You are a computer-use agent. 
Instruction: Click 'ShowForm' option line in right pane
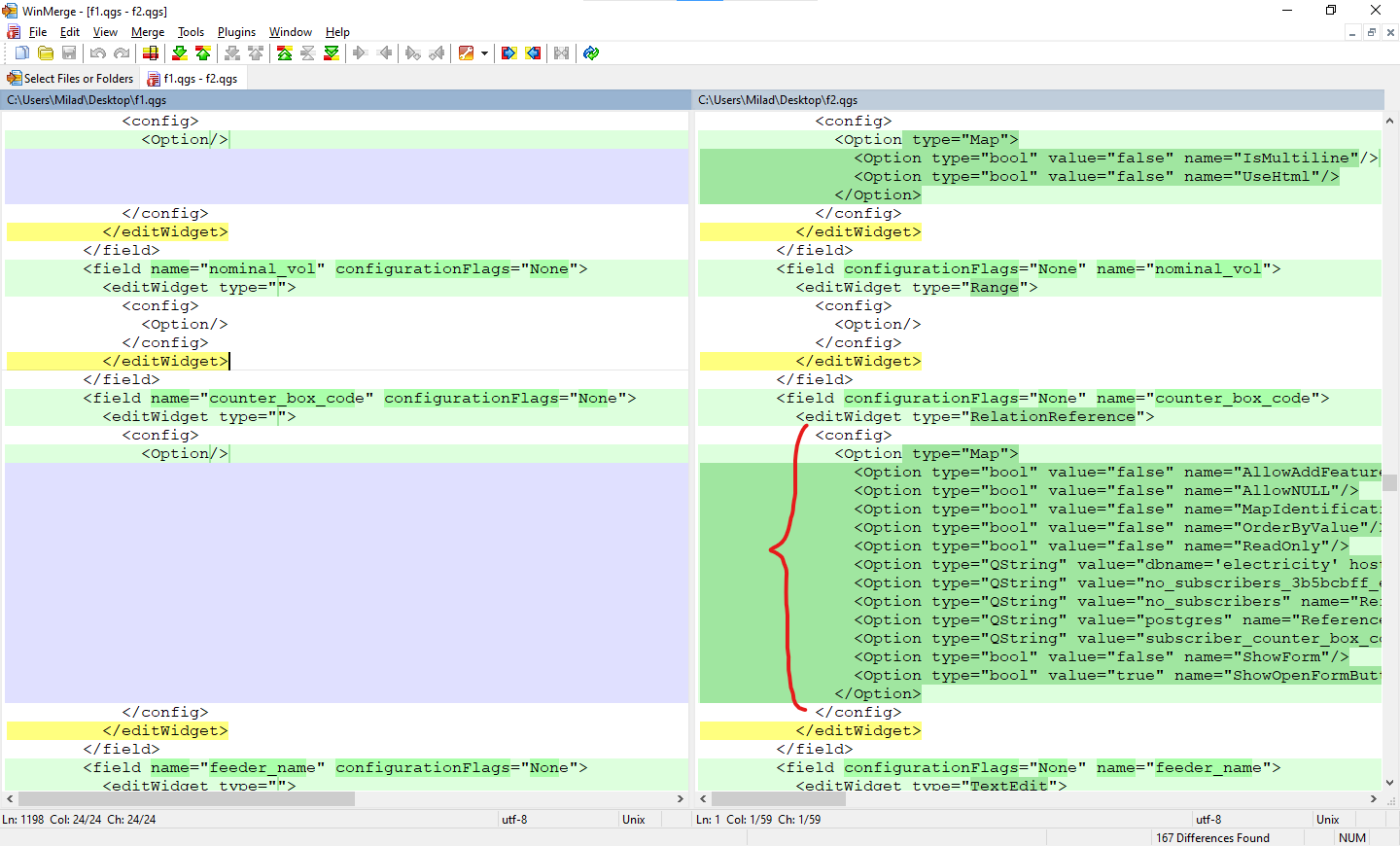[1102, 656]
